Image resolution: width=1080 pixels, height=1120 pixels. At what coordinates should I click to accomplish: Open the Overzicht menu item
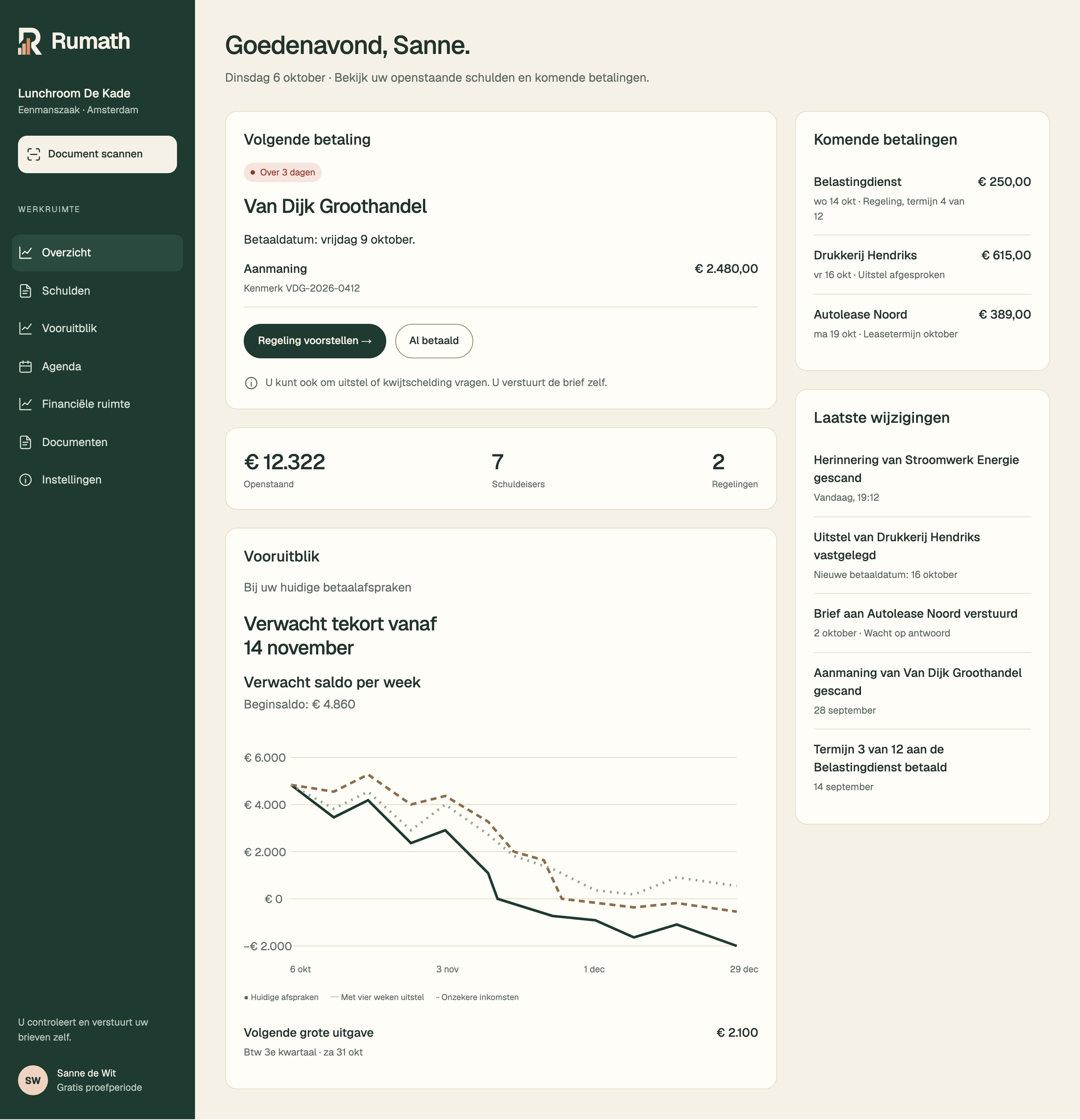click(97, 253)
